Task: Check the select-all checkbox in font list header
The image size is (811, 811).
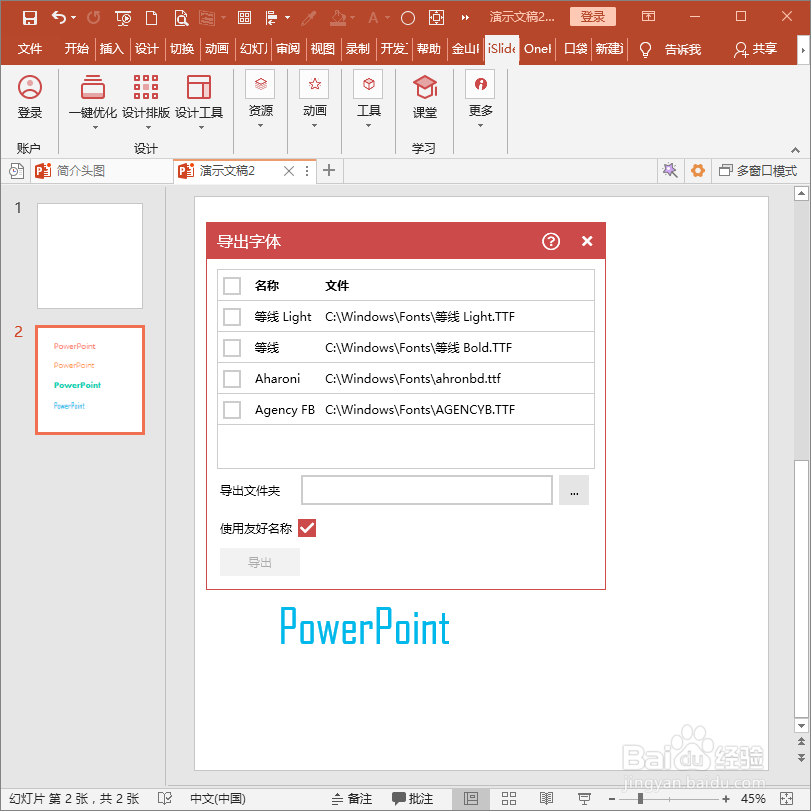Action: [x=232, y=286]
